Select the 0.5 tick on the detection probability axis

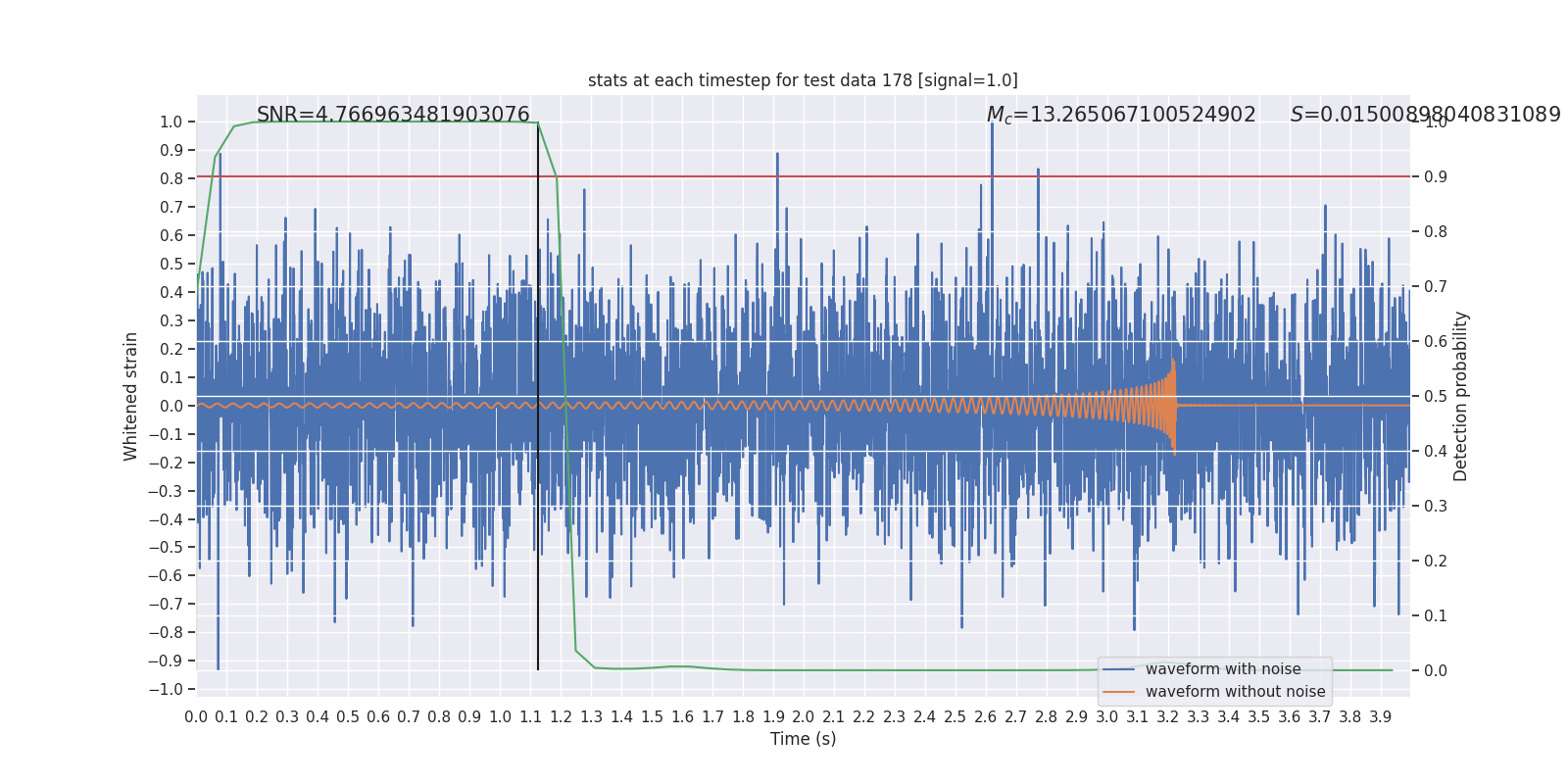[x=1436, y=397]
